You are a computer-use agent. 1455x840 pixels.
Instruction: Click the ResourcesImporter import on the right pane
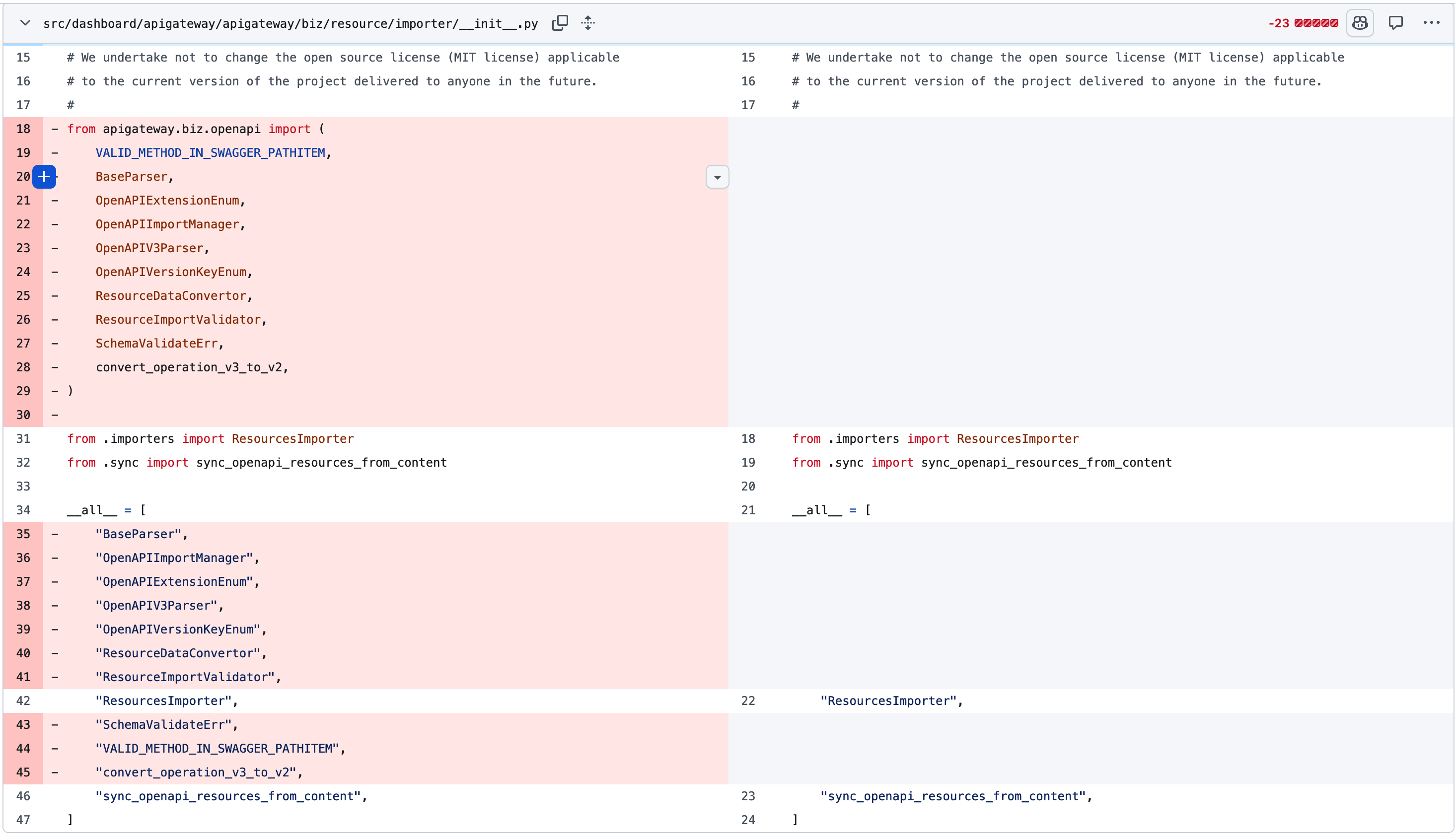coord(1018,439)
